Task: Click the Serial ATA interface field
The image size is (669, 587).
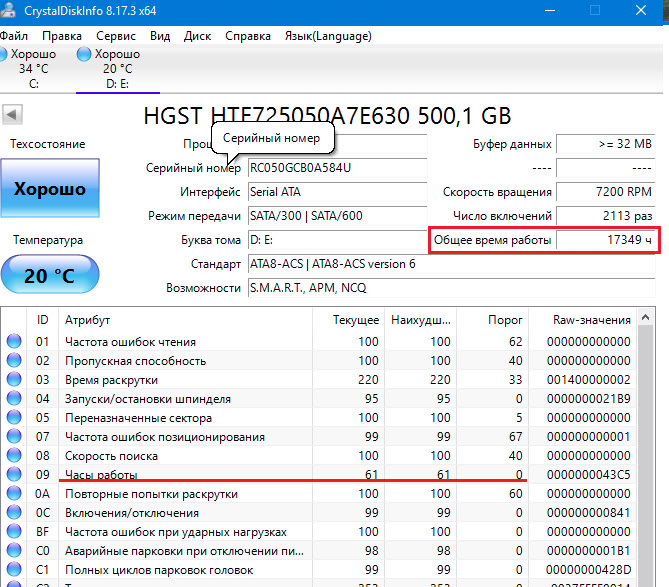Action: 337,192
